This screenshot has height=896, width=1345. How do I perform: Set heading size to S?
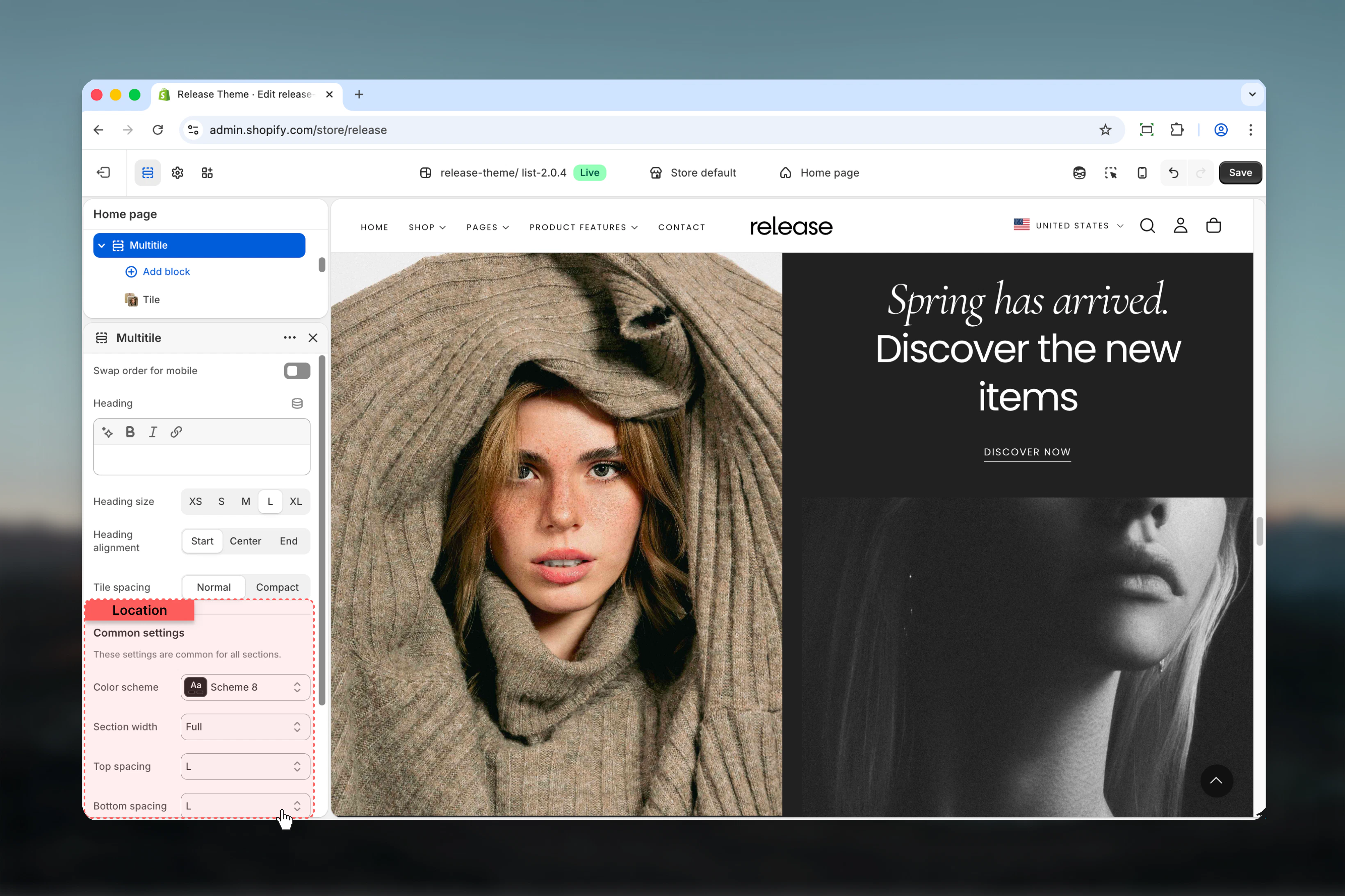(x=221, y=501)
